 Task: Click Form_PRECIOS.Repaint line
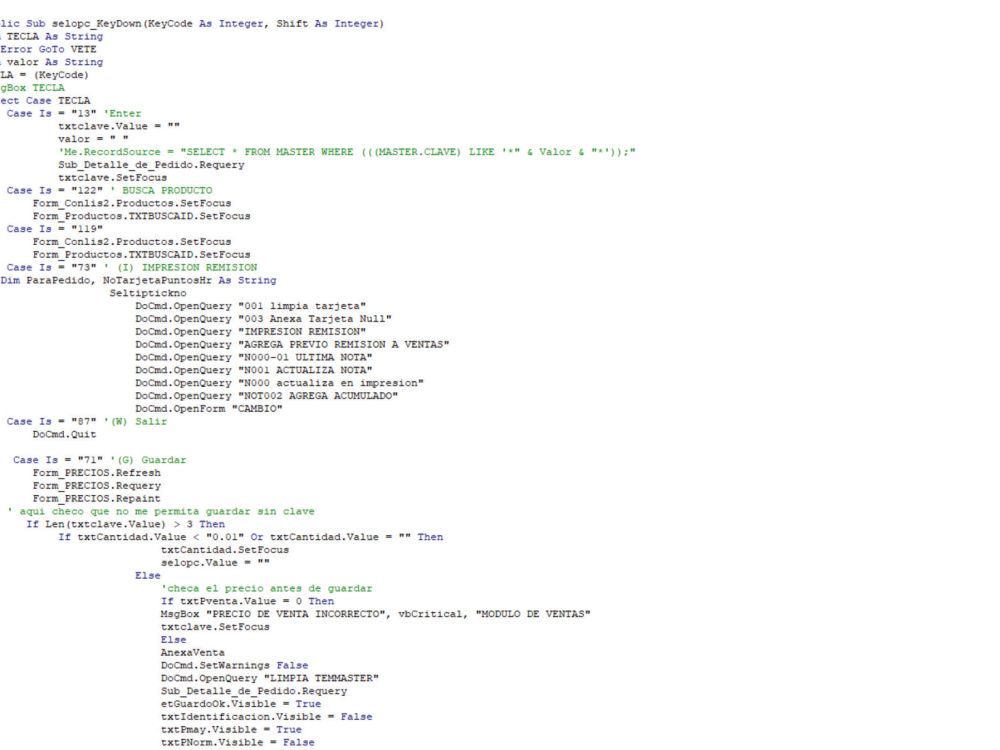[97, 498]
